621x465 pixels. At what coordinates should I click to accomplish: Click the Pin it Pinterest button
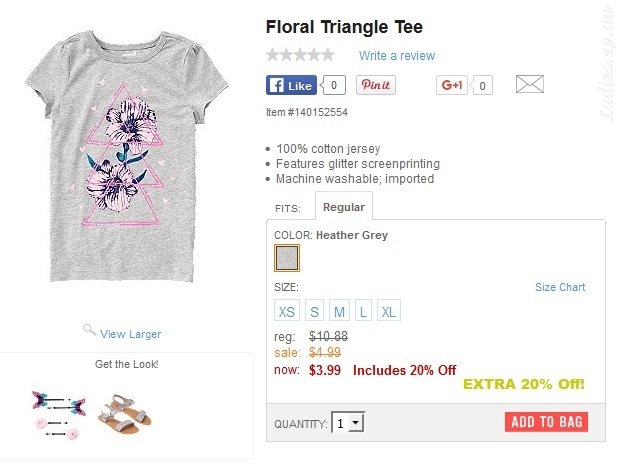click(x=375, y=85)
